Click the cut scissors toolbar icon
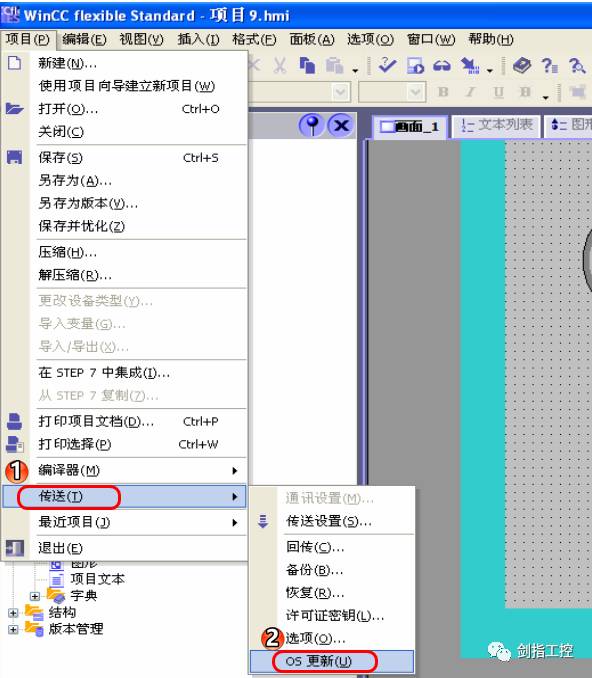 (280, 66)
